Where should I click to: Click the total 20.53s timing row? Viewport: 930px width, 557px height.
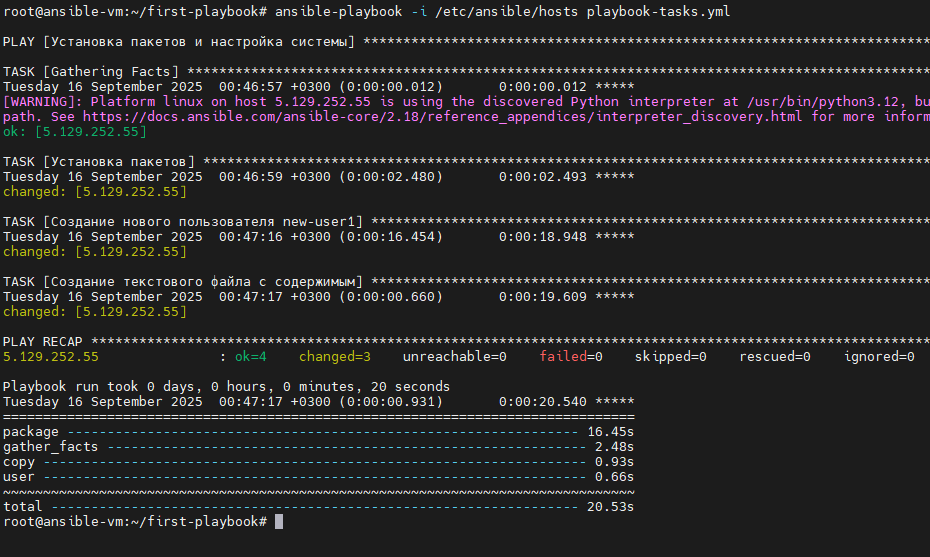point(318,507)
